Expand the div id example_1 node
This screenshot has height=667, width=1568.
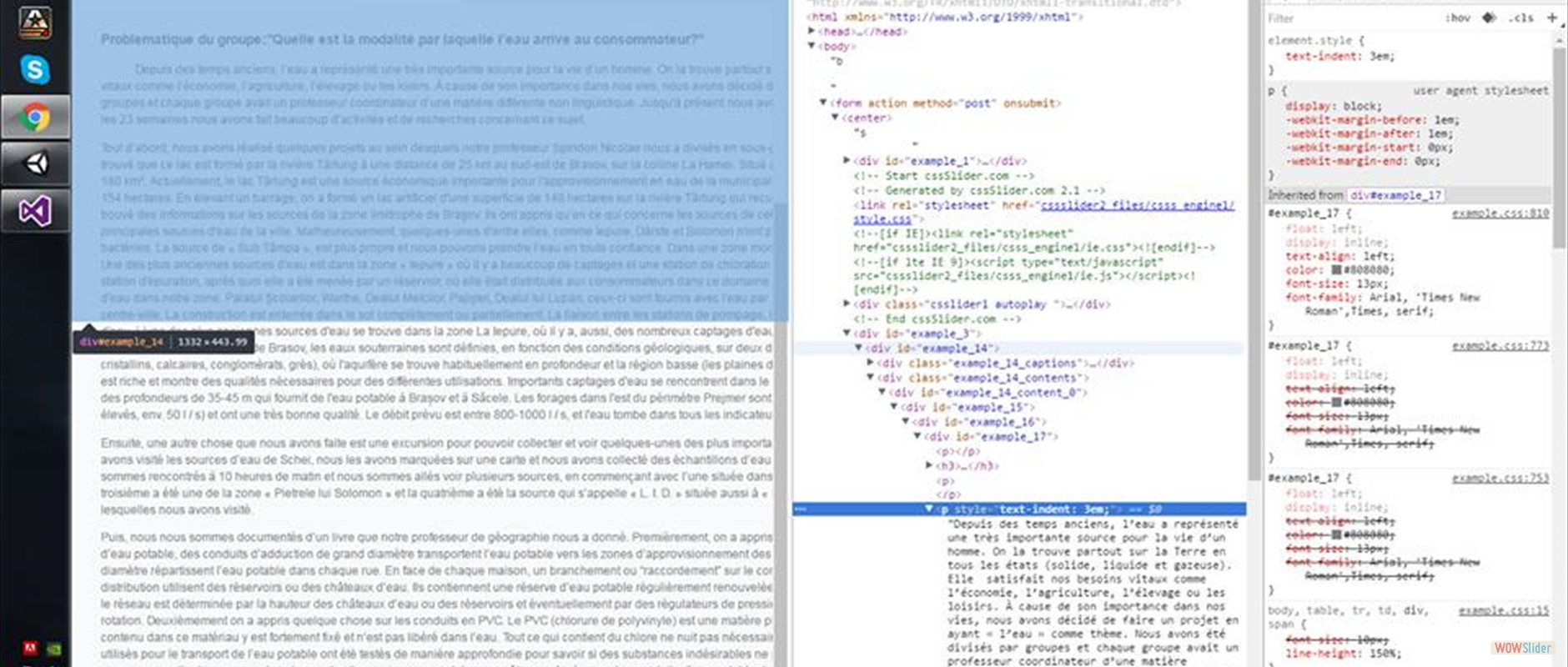click(x=847, y=160)
